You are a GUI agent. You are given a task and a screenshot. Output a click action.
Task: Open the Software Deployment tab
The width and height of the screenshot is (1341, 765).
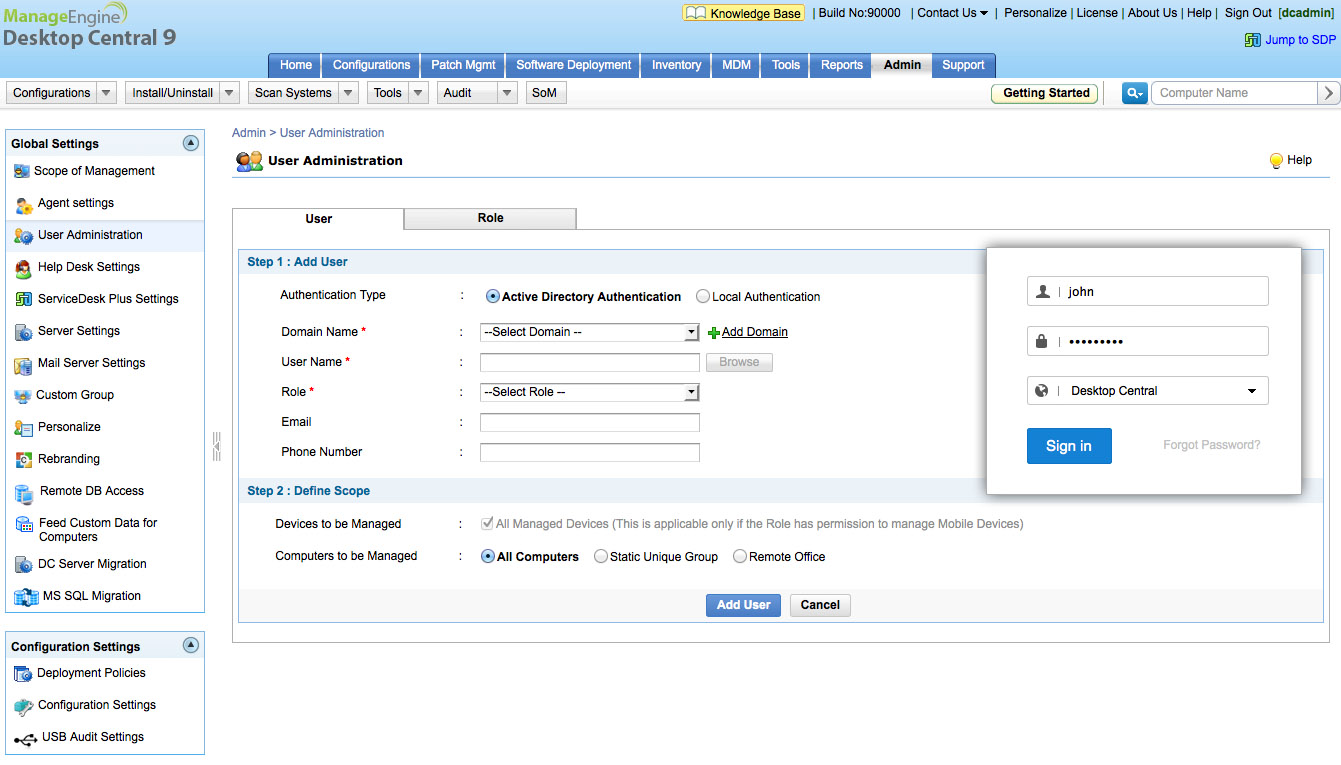pyautogui.click(x=574, y=65)
